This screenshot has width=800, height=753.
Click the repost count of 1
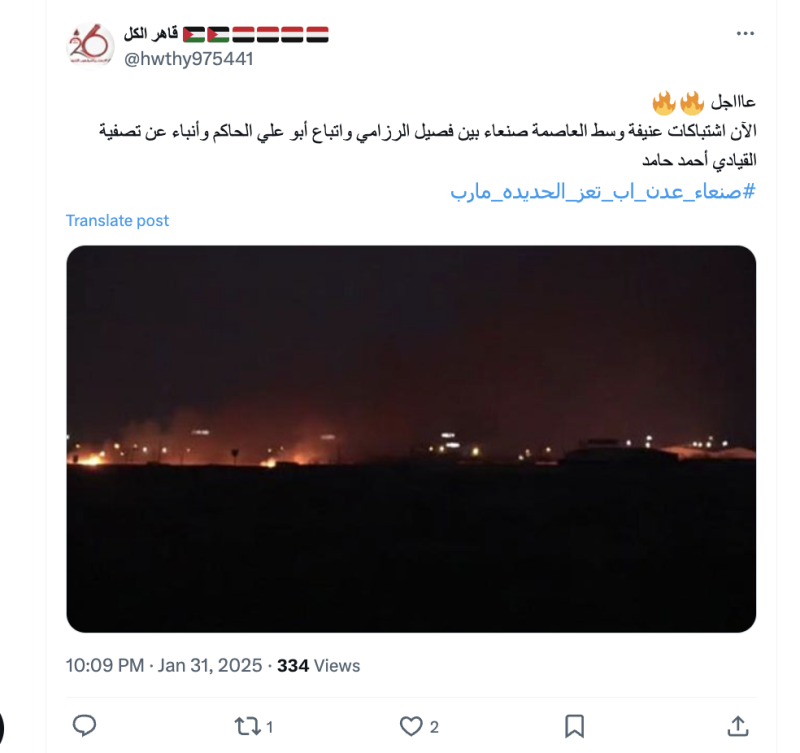click(270, 727)
